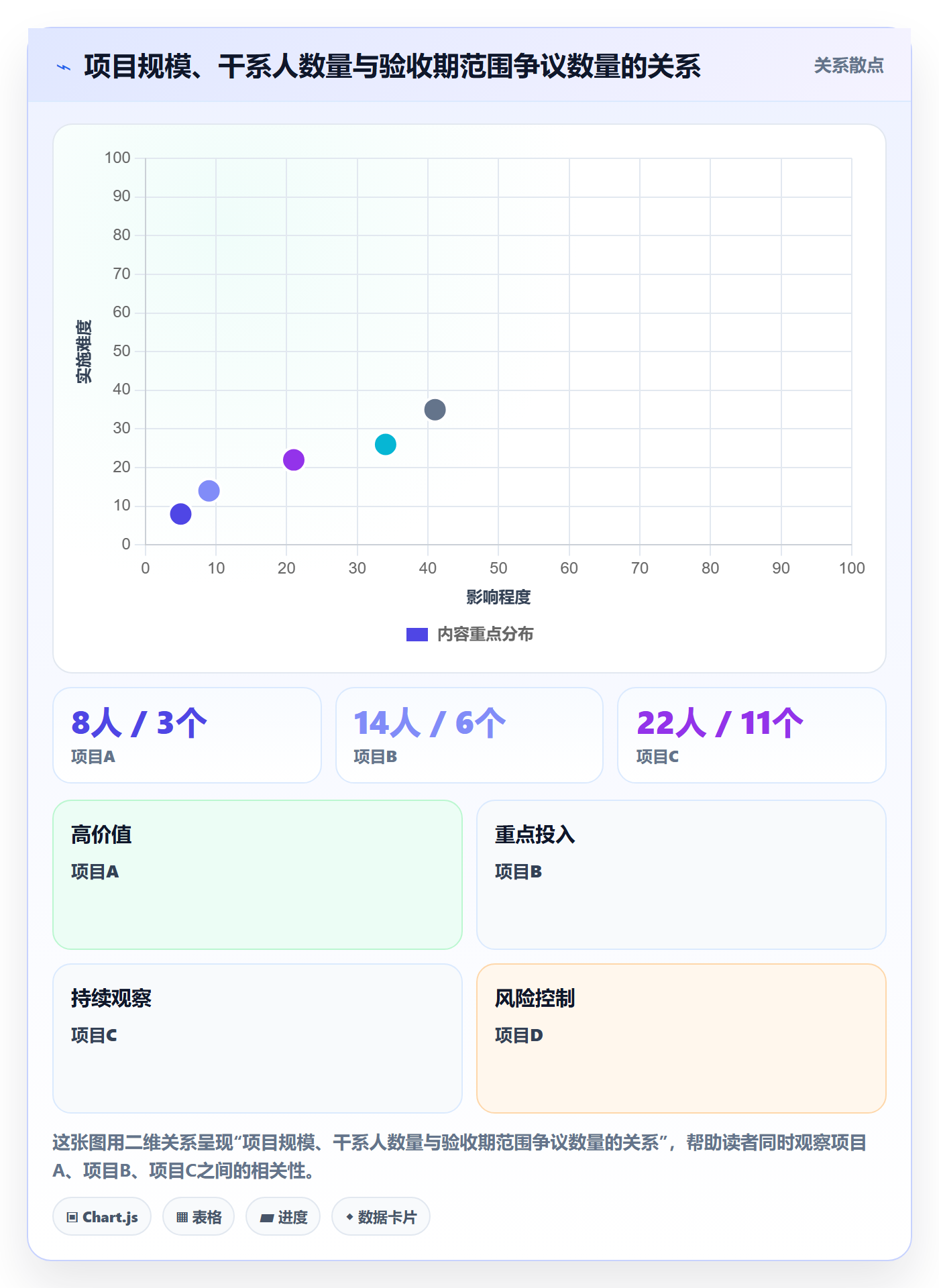Screen dimensions: 939x1288
Task: Select the gray scatter point on the chart
Action: coord(435,410)
